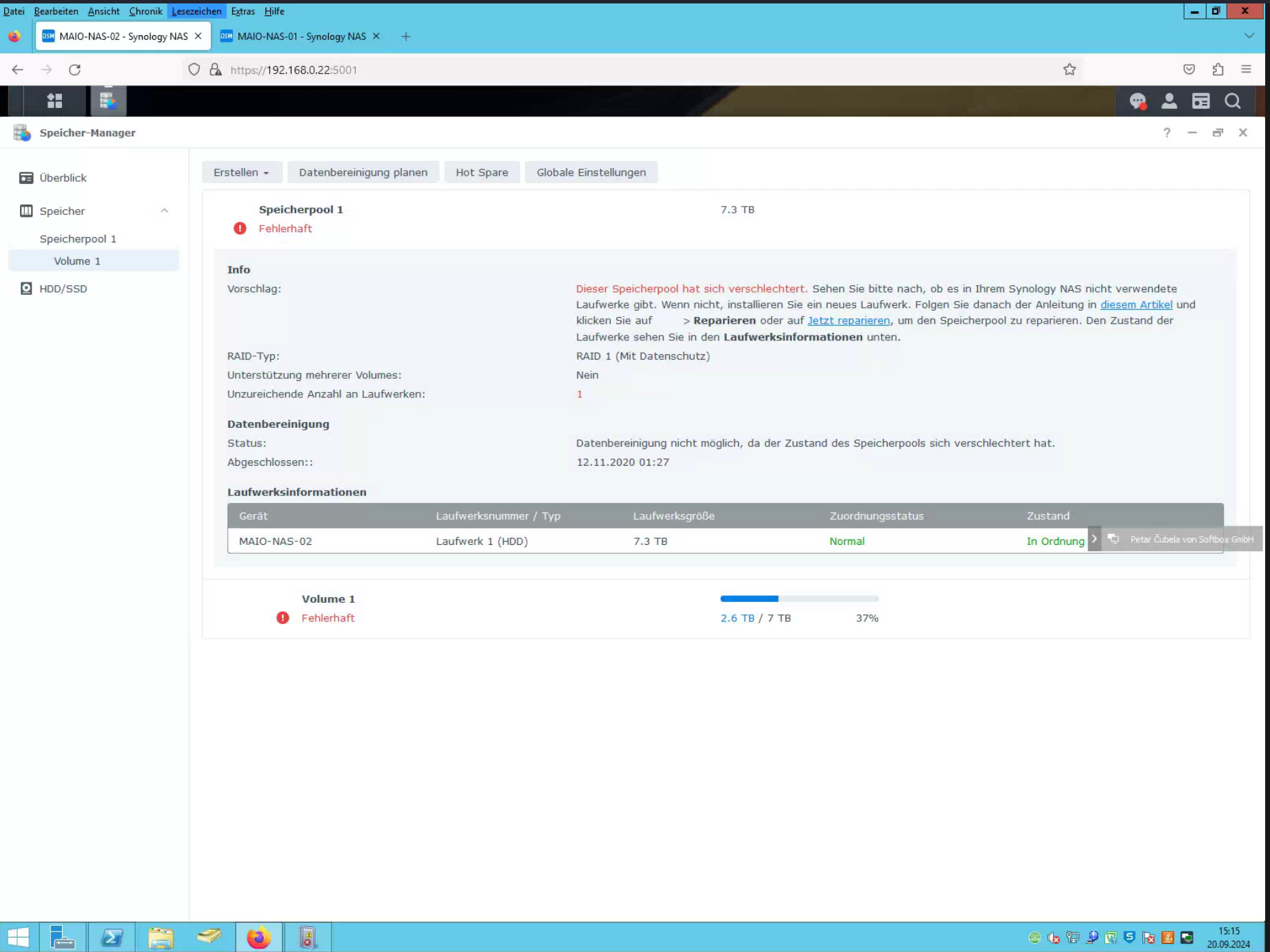Screen dimensions: 1270x952
Task: Click the Volume 1 usage progress bar
Action: pyautogui.click(x=799, y=599)
